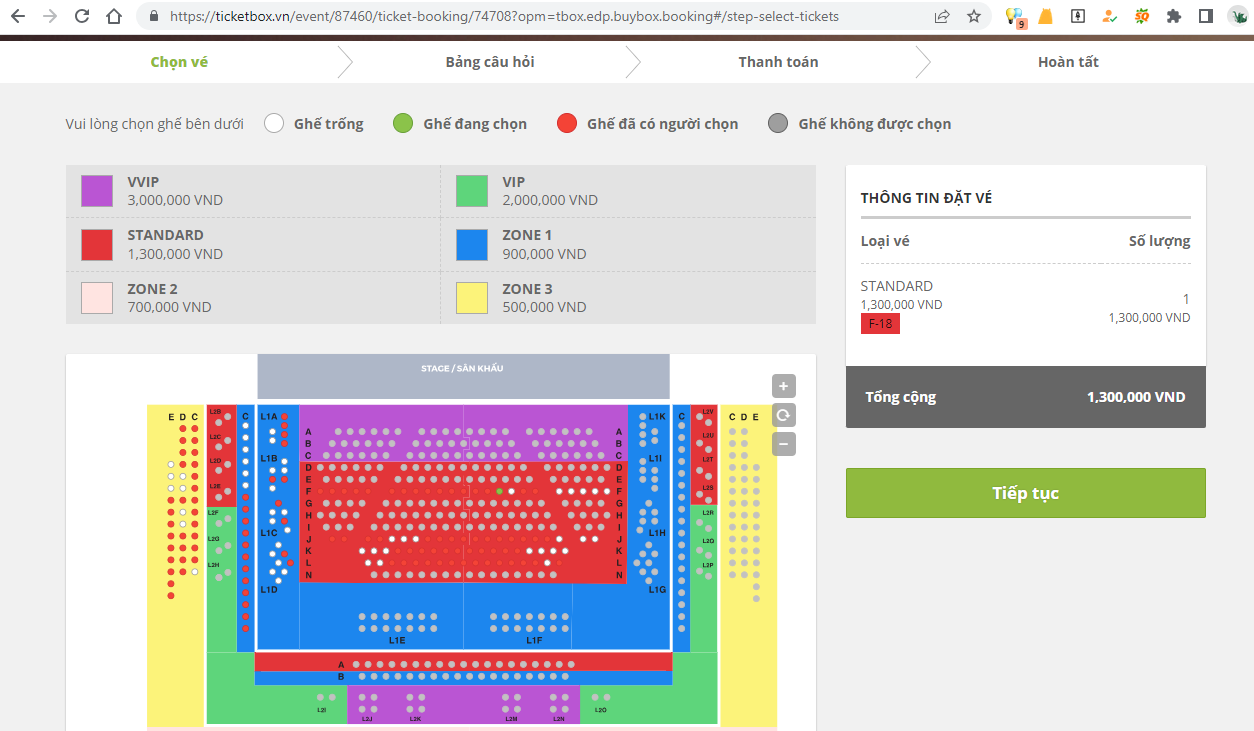Open the SQ extension icon
The width and height of the screenshot is (1254, 731).
click(x=1142, y=16)
